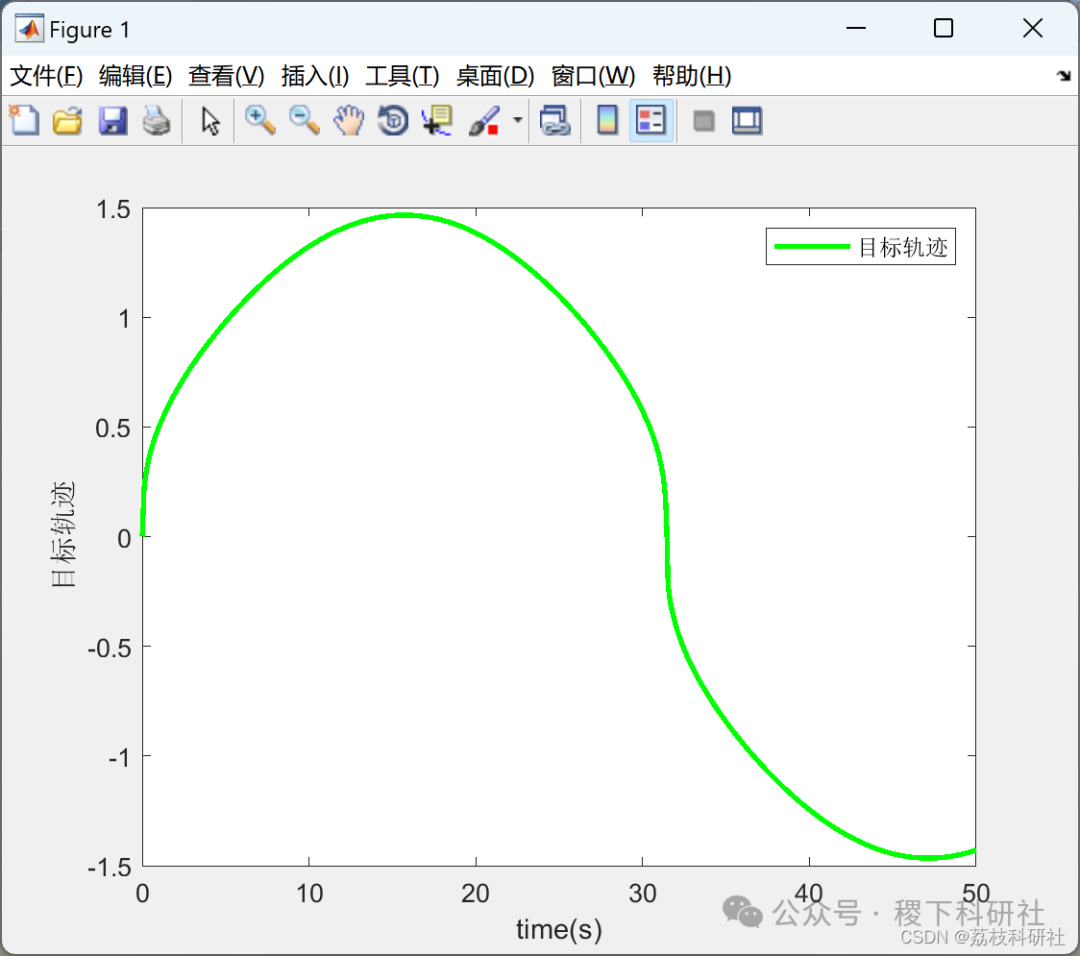Viewport: 1080px width, 956px height.
Task: Insert a colorbar using the toolbar icon
Action: pyautogui.click(x=607, y=121)
